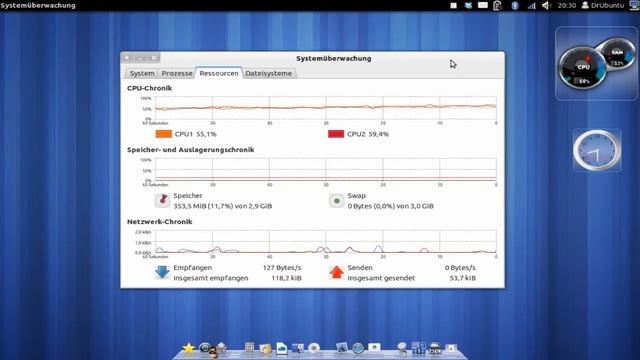The height and width of the screenshot is (360, 640).
Task: Click the 53,7 KiB total sent value
Action: click(462, 278)
